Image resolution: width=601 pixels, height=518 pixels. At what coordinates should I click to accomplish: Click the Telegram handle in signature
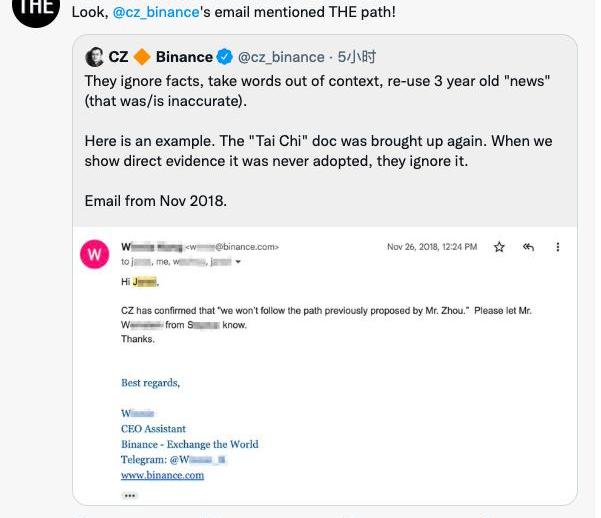point(198,460)
